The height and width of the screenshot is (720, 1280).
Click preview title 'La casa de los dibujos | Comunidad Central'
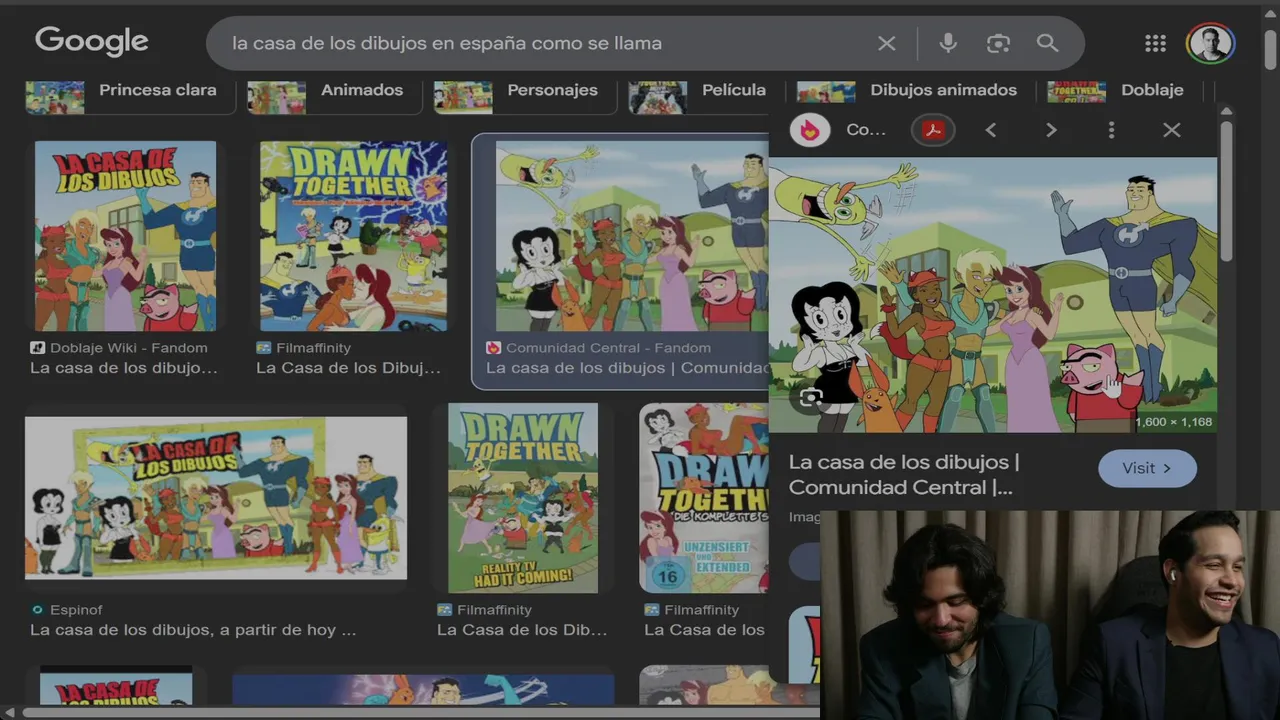[x=904, y=475]
